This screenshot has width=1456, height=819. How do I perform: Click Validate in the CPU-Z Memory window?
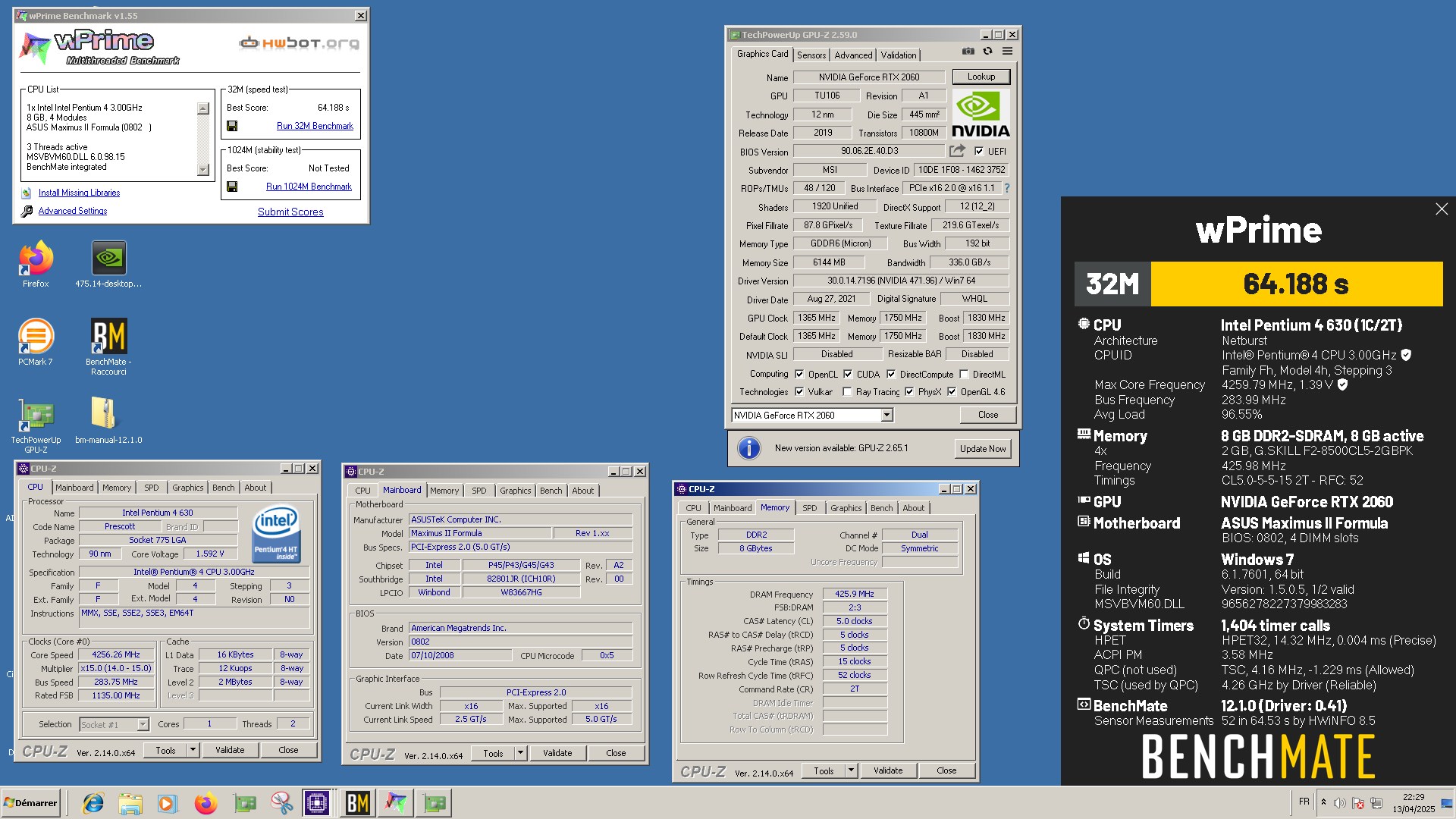888,770
